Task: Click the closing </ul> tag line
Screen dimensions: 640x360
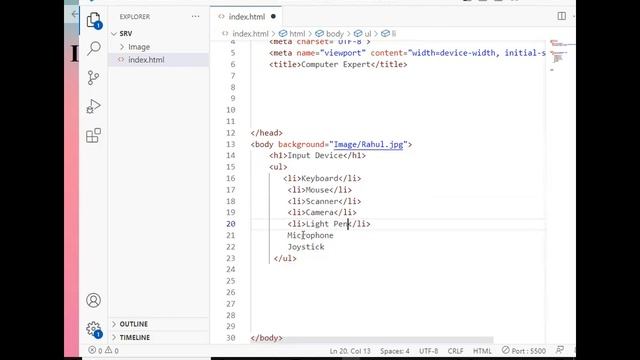Action: (x=285, y=258)
